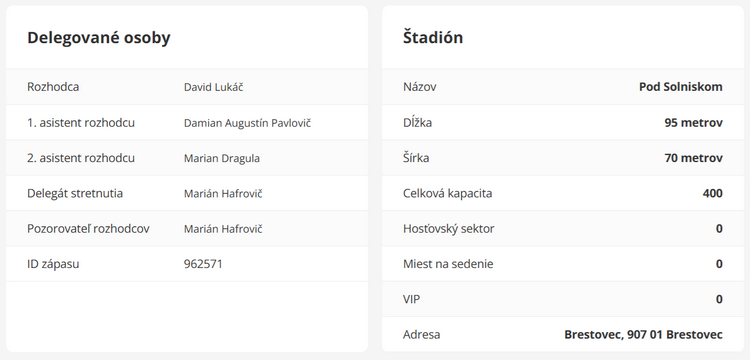The width and height of the screenshot is (750, 360).
Task: Click match ID 962571
Action: (x=203, y=264)
